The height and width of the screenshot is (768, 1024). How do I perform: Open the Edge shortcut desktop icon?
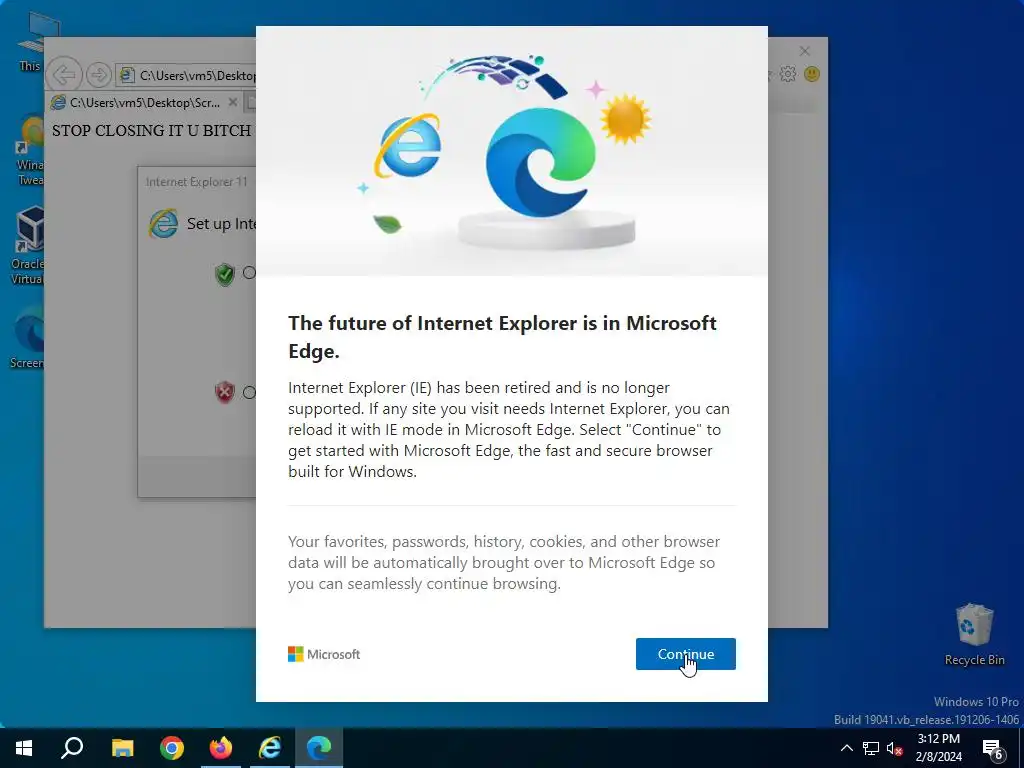pyautogui.click(x=27, y=338)
